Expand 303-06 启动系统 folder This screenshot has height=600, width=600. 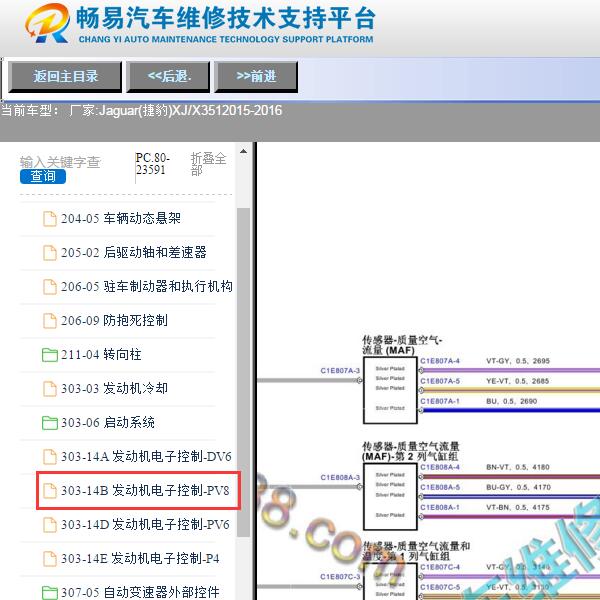click(108, 422)
